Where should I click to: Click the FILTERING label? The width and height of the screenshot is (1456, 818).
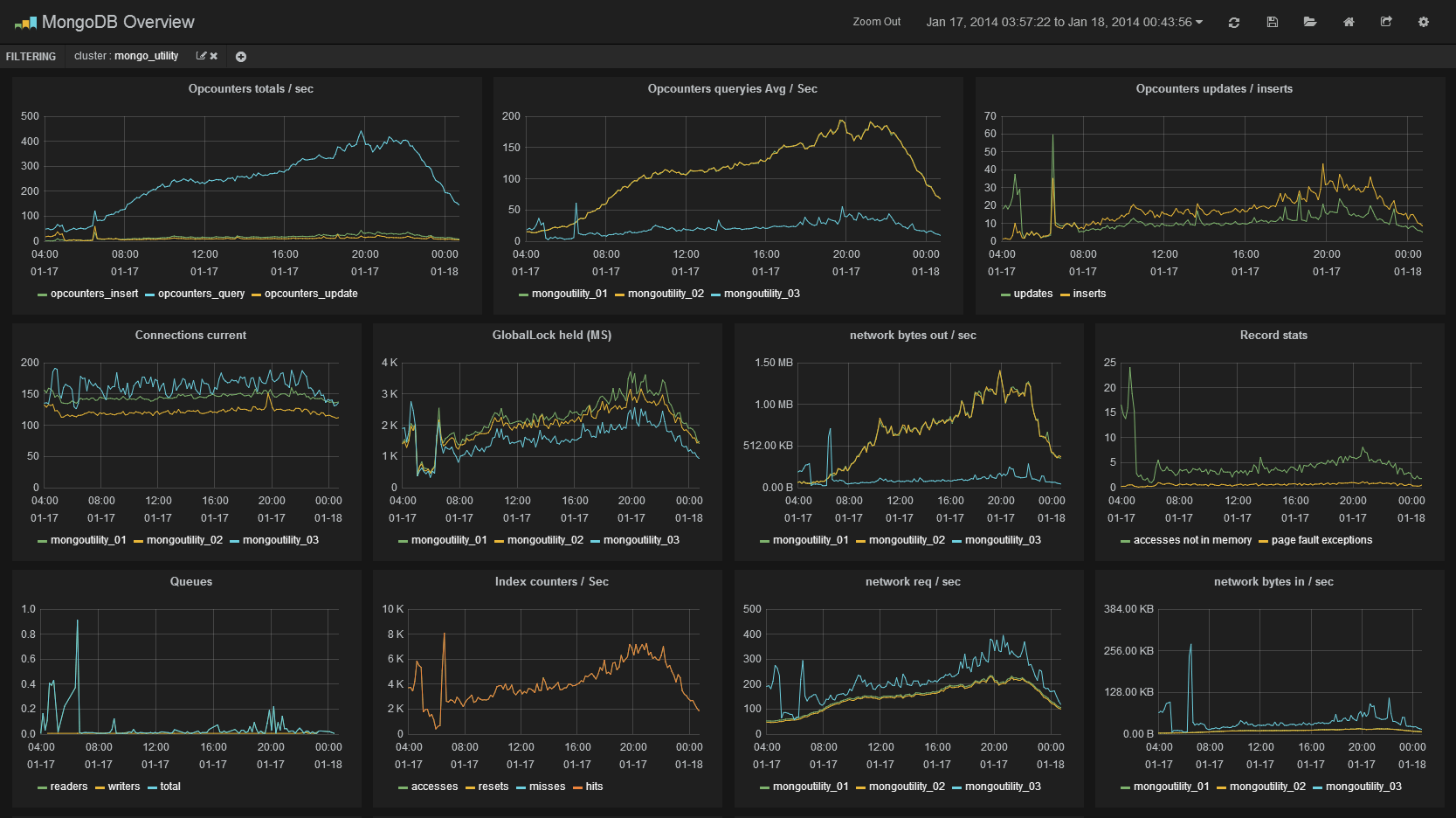(x=31, y=57)
